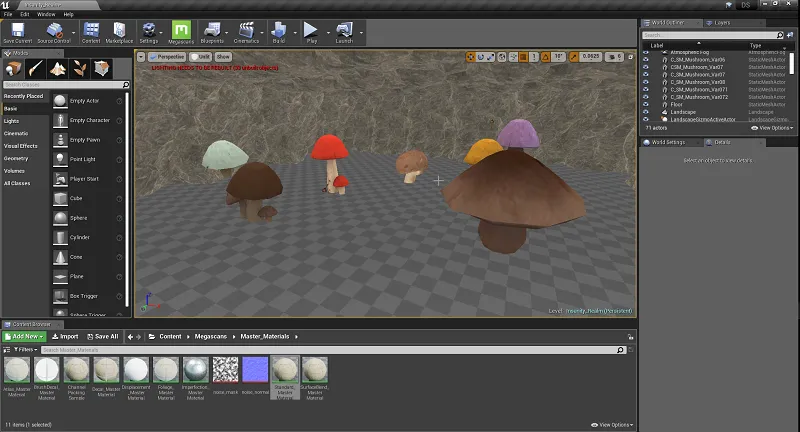Open the Megascans plugin icon

tap(181, 33)
